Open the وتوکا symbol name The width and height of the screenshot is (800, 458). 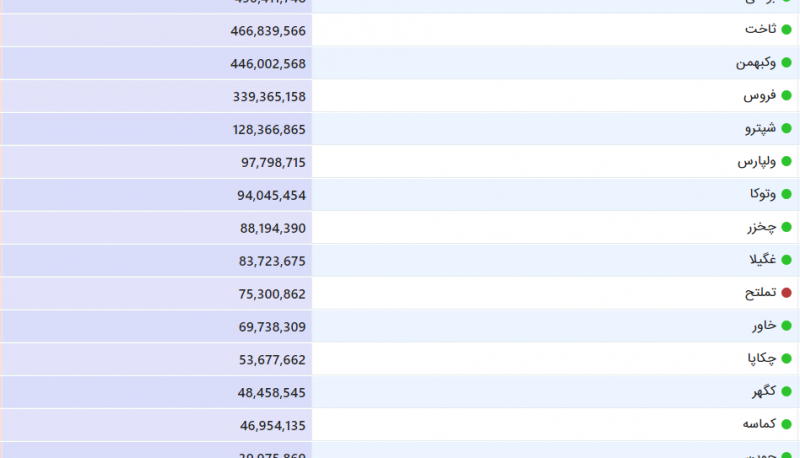(x=760, y=195)
